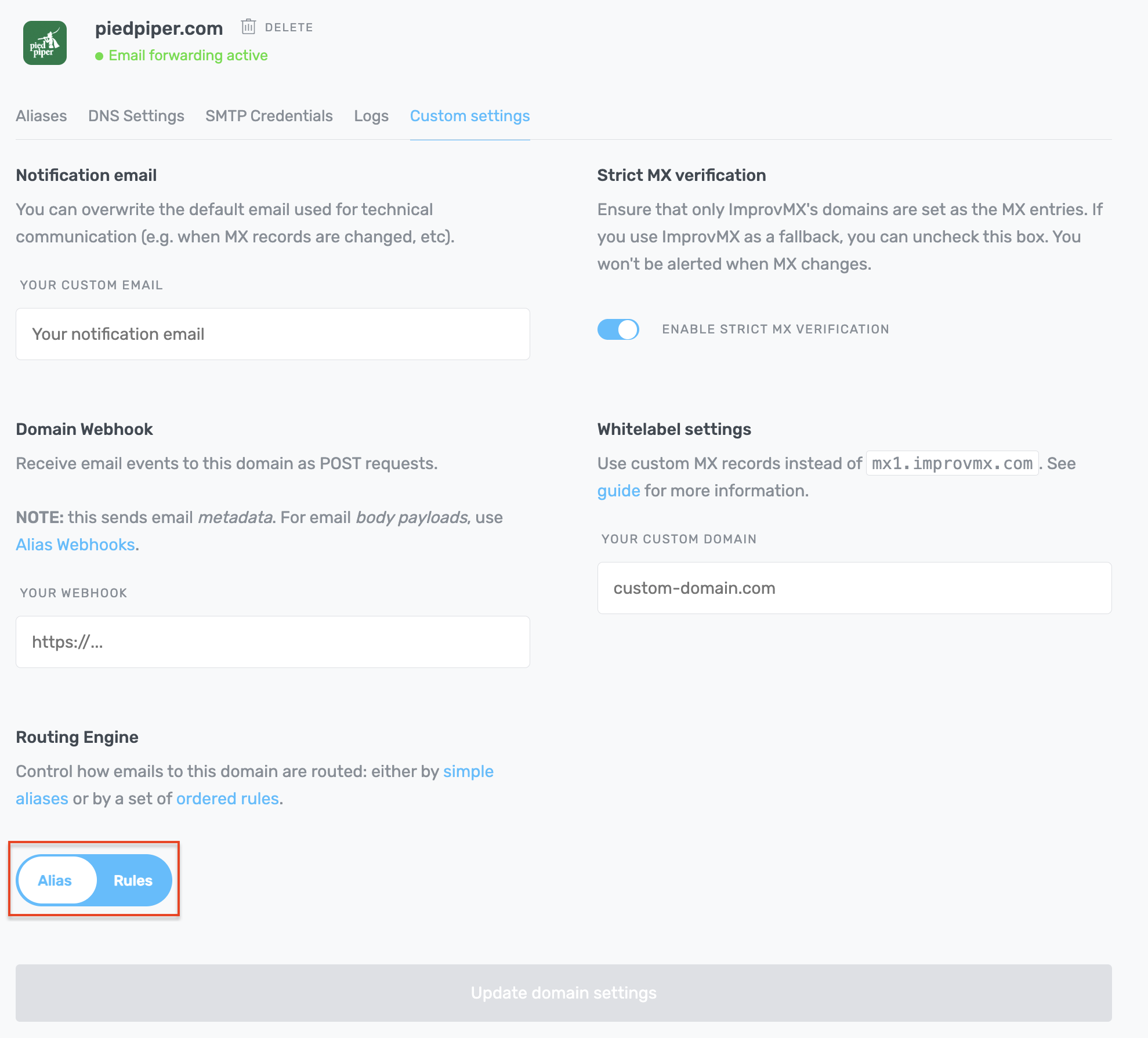Focus the notification email input field
The height and width of the screenshot is (1038, 1148).
(x=273, y=334)
